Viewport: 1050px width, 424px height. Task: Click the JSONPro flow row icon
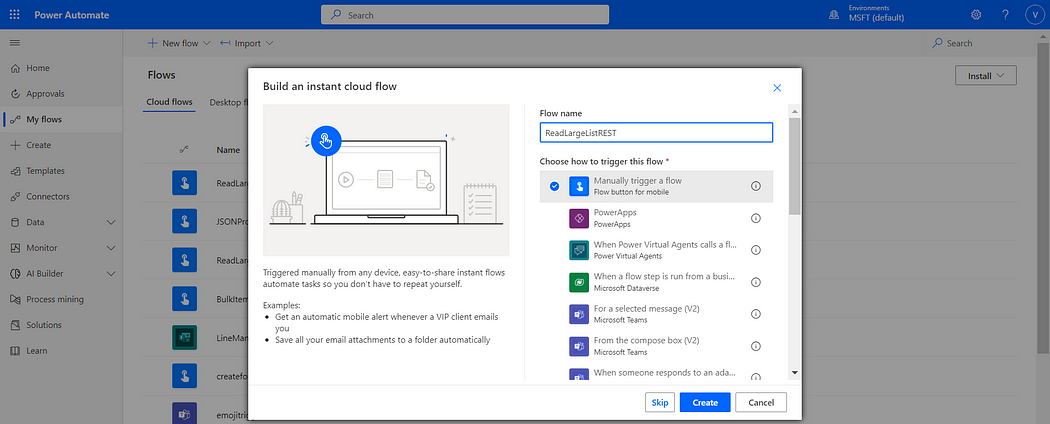pyautogui.click(x=184, y=220)
